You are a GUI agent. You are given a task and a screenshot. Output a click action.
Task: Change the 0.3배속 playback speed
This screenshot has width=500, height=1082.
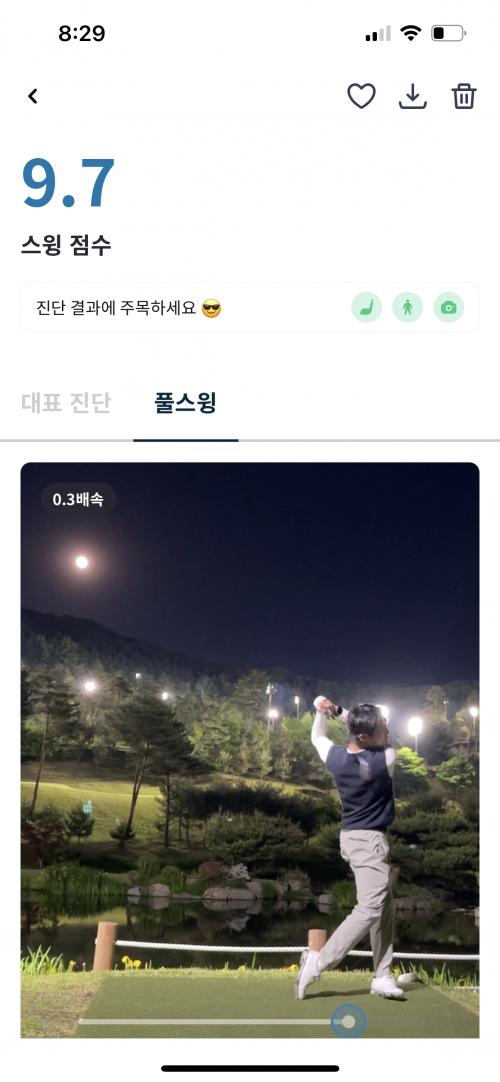tap(78, 500)
